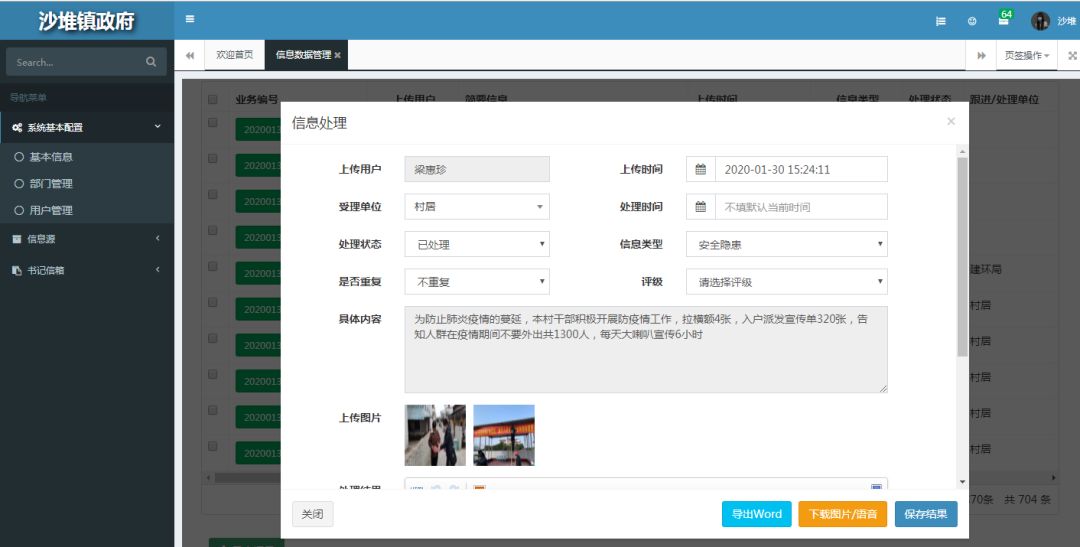The width and height of the screenshot is (1080, 547).
Task: Open the first uploaded image thumbnail
Action: click(x=435, y=435)
